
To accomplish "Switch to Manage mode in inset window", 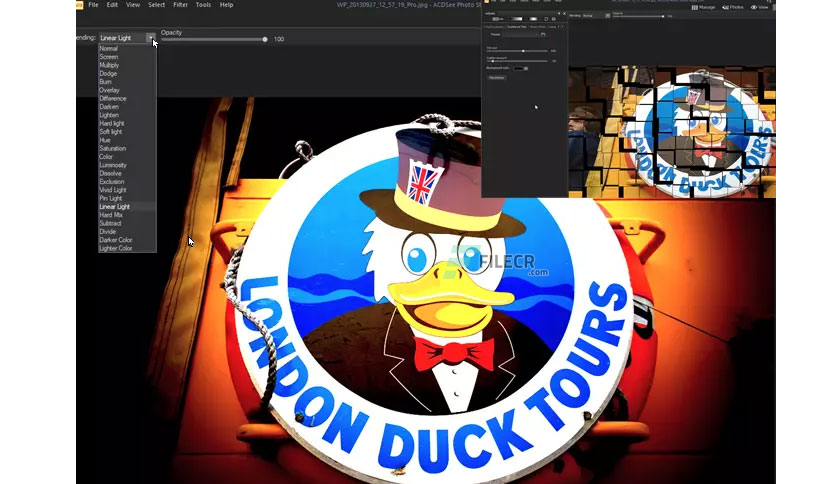I will coord(703,7).
